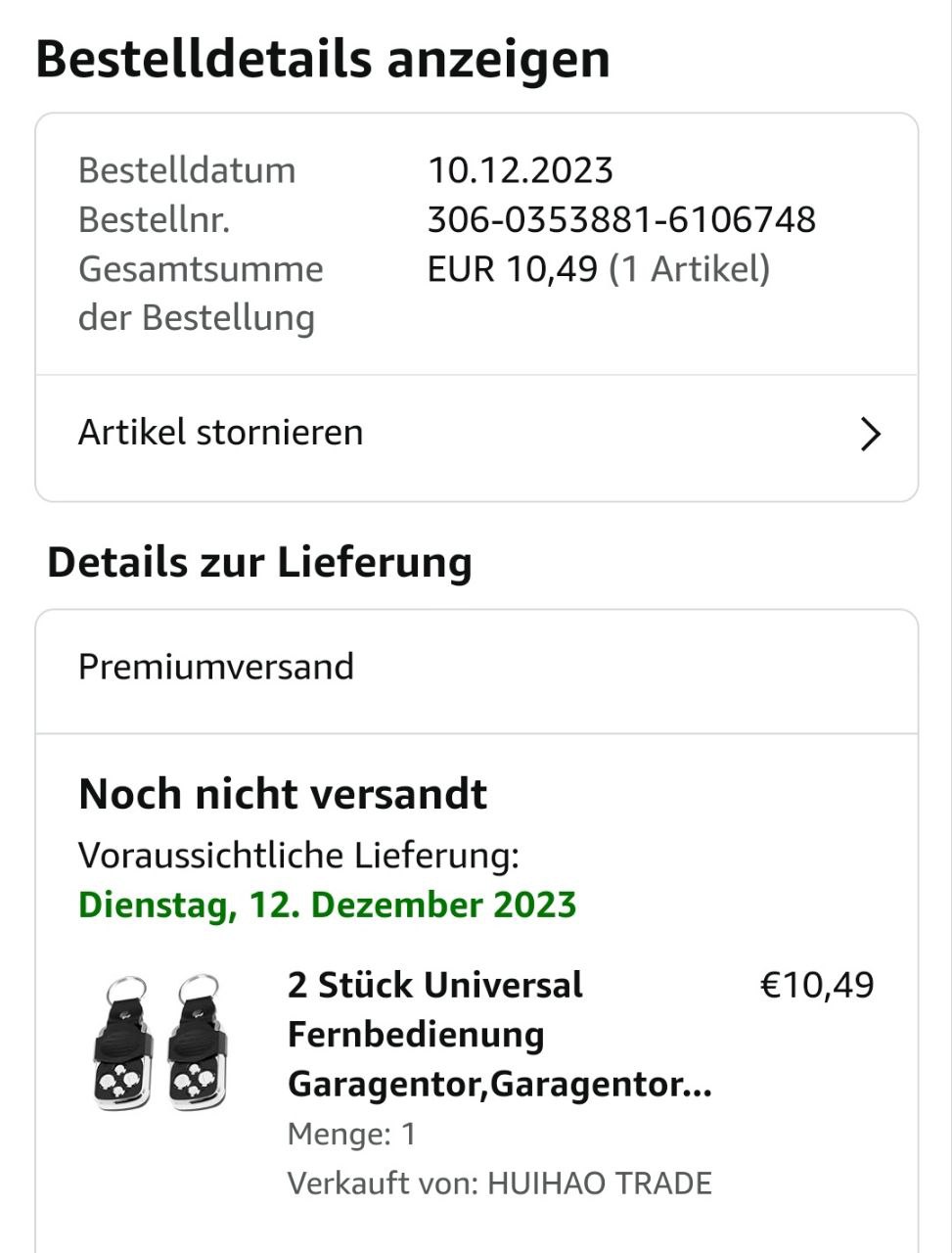Tap seller name HUIHAO TRADE
This screenshot has height=1253, width=952.
point(599,1183)
